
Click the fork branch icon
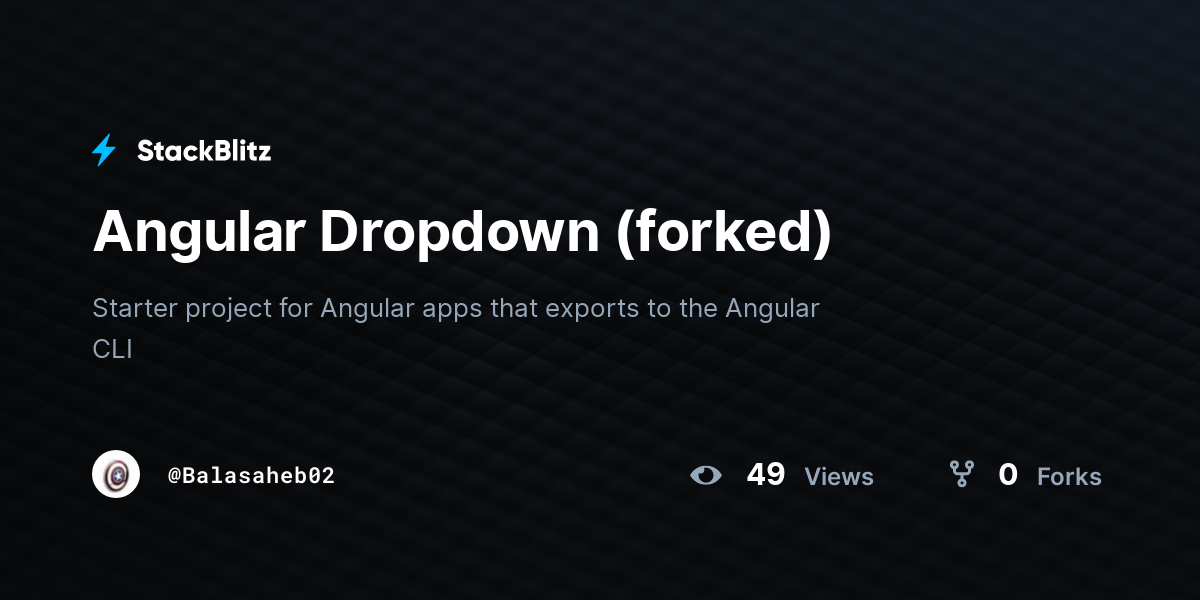[962, 474]
